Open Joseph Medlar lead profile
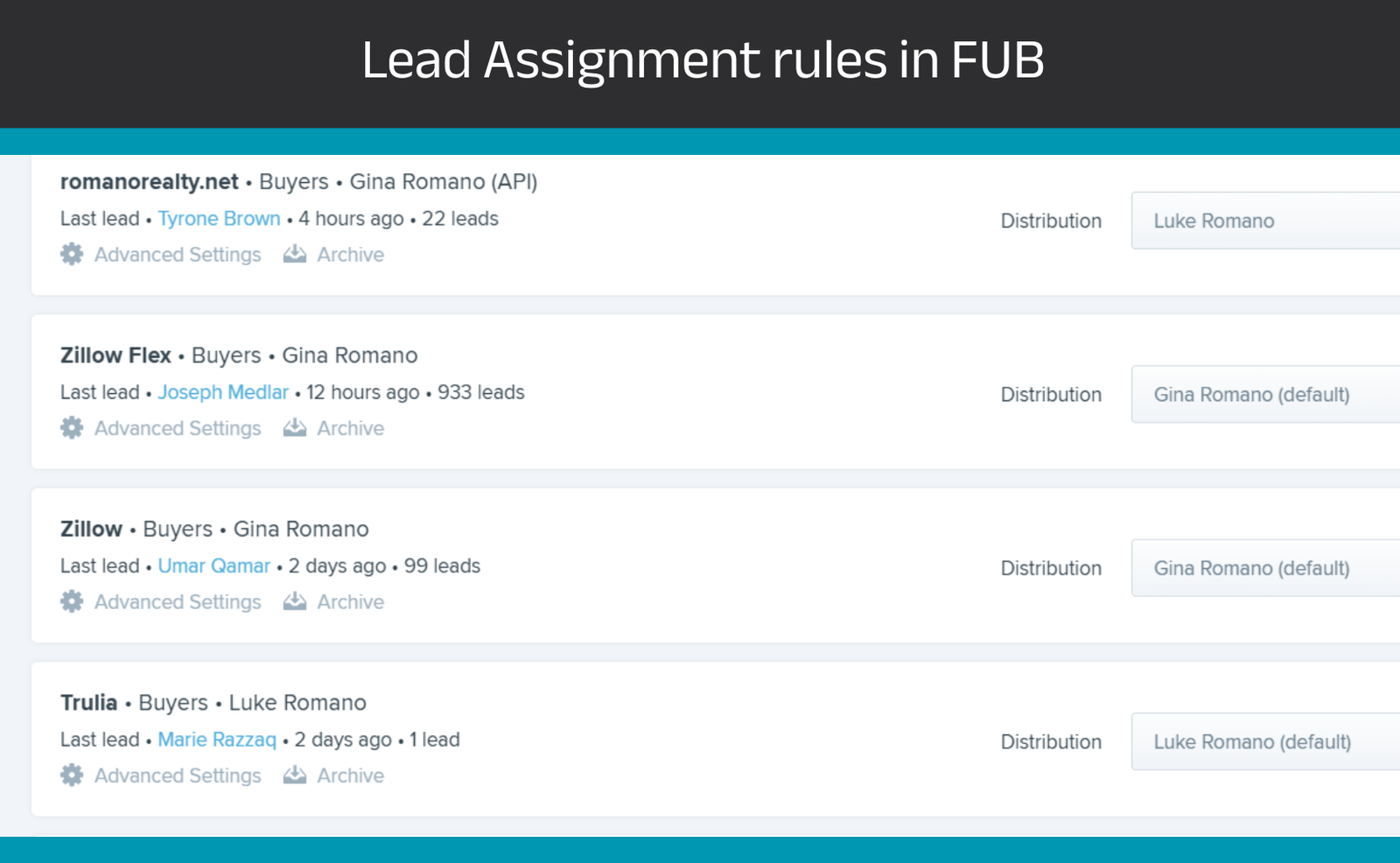This screenshot has height=863, width=1400. 223,392
